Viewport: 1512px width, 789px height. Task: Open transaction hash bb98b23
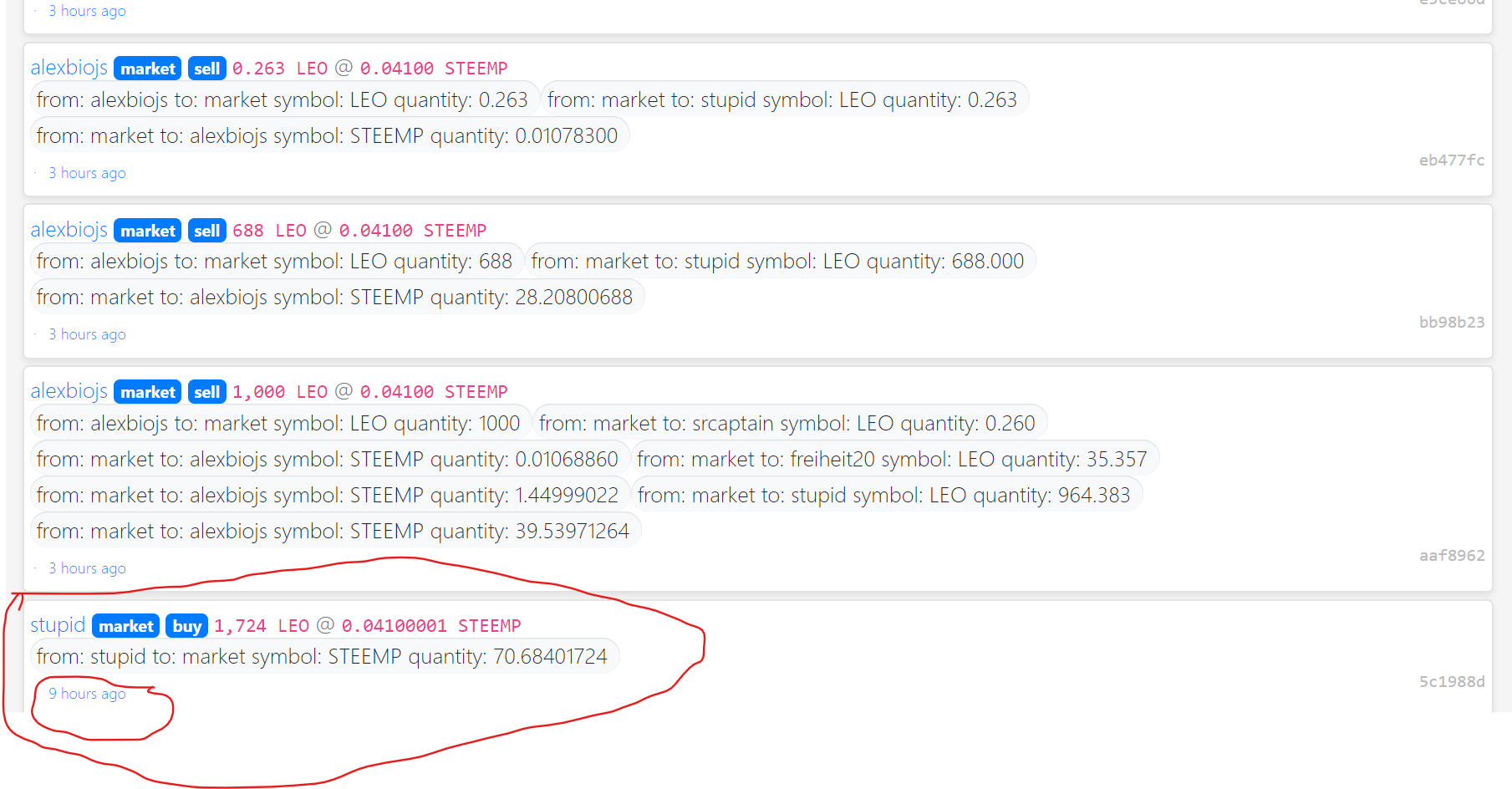point(1451,322)
